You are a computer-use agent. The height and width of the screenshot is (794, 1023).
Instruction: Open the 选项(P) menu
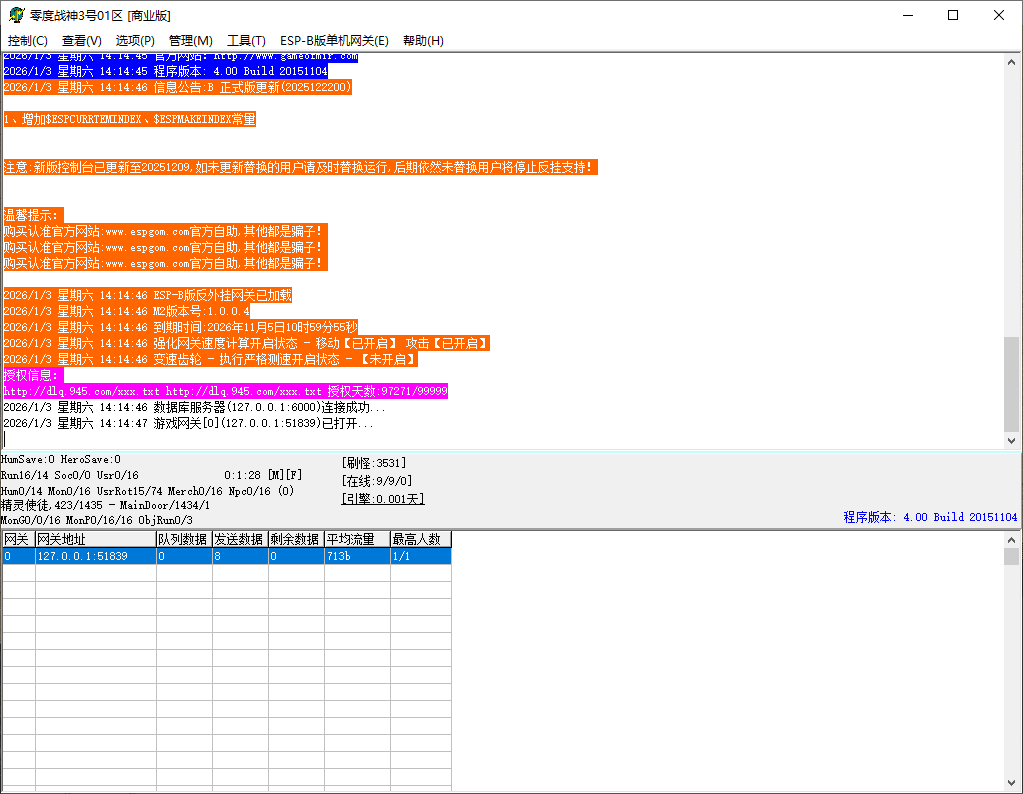[135, 41]
